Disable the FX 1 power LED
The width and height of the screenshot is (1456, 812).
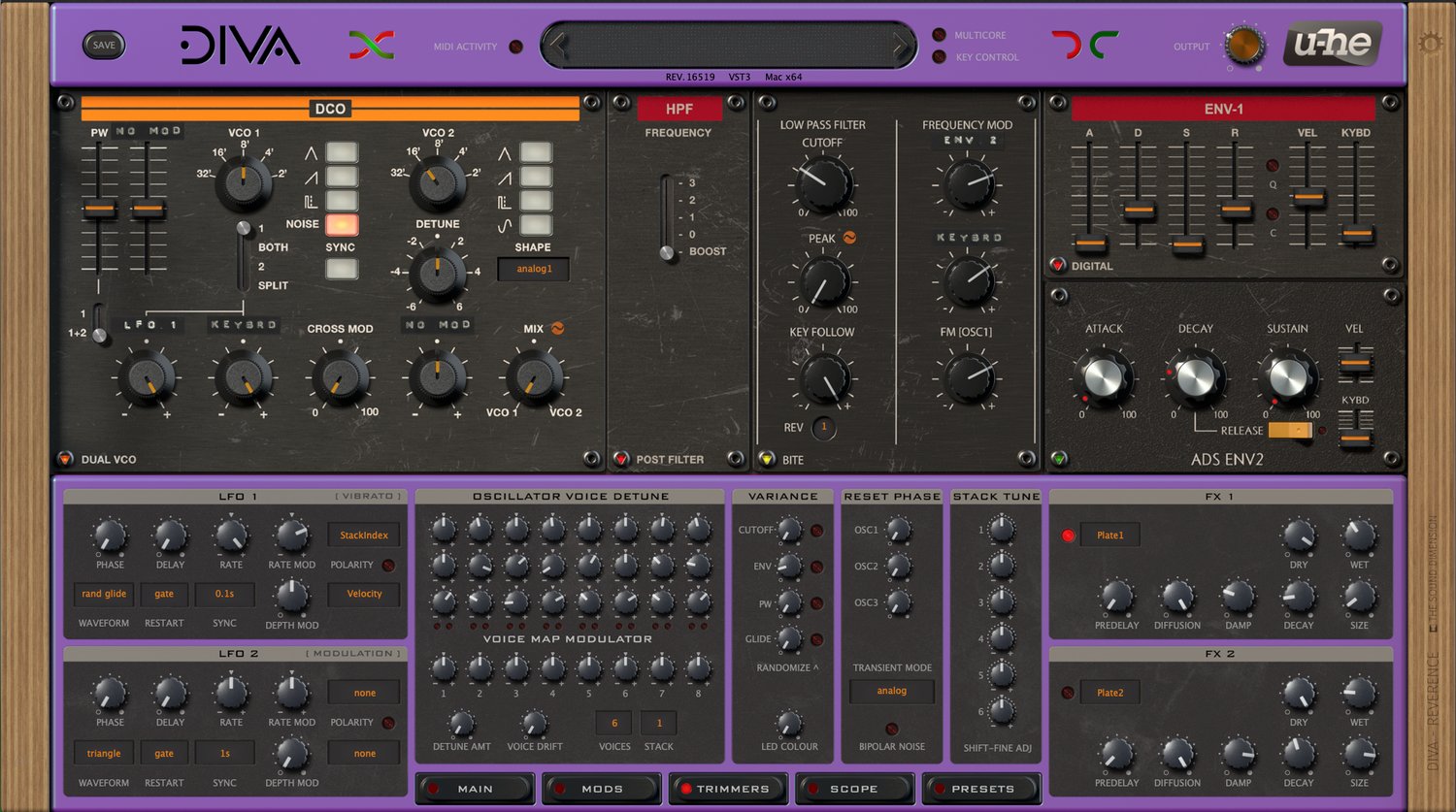1068,536
